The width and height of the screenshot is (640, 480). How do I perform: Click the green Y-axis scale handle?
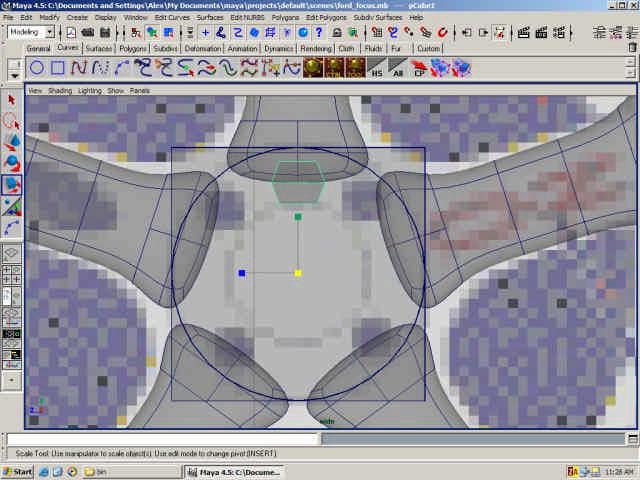(298, 216)
